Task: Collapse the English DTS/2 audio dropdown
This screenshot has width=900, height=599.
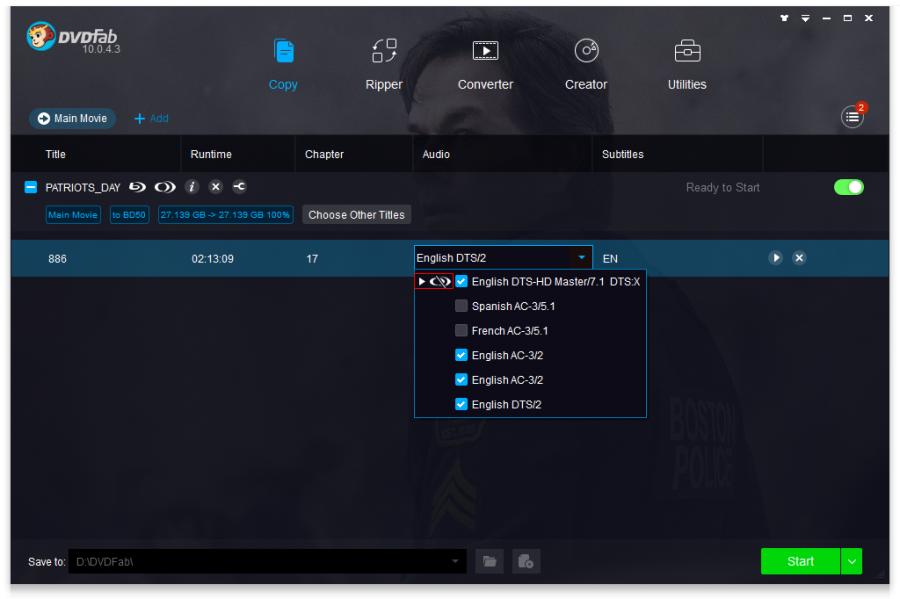Action: click(x=581, y=258)
